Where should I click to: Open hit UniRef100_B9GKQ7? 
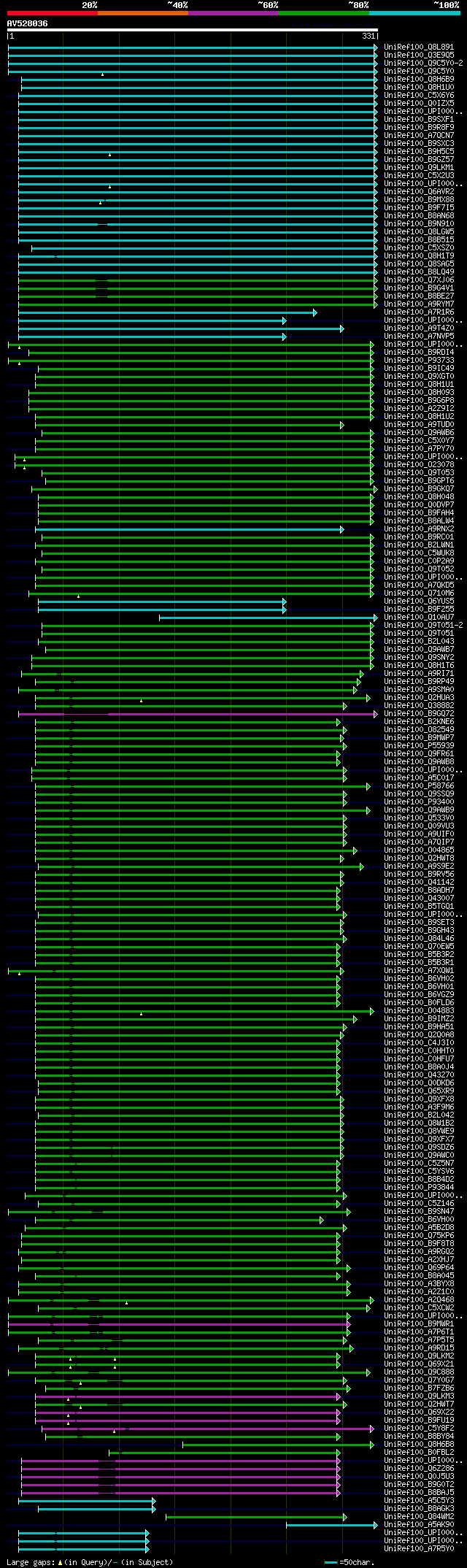pyautogui.click(x=419, y=488)
